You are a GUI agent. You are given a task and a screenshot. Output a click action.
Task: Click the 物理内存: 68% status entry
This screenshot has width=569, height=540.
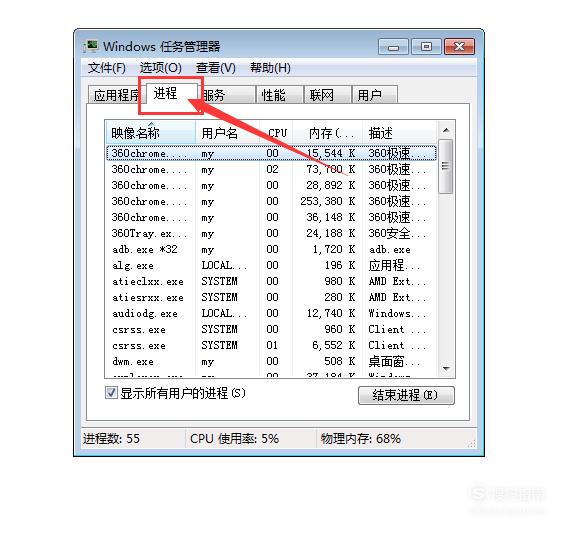[x=361, y=439]
